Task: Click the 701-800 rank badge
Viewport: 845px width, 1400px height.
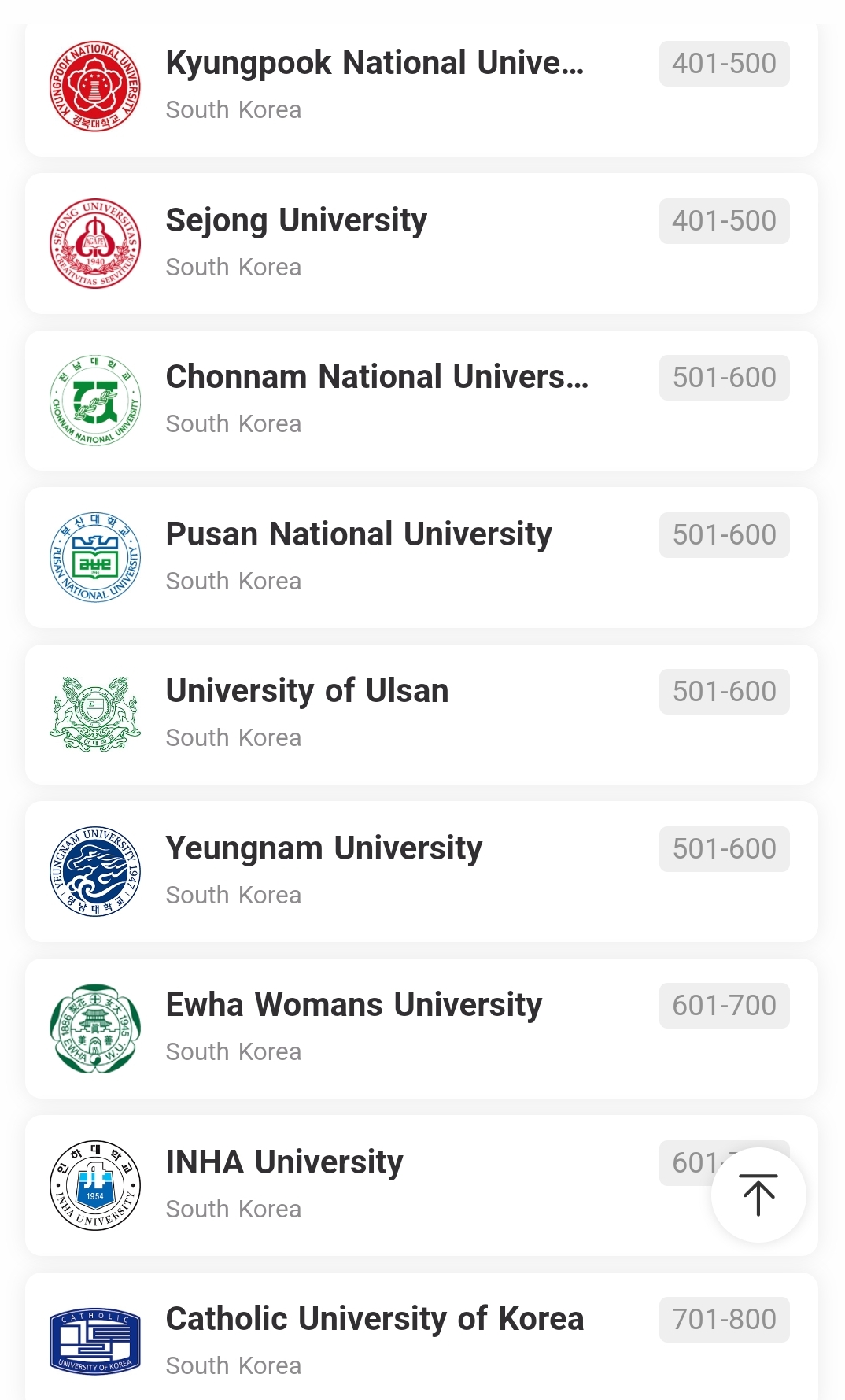Action: [x=724, y=1320]
